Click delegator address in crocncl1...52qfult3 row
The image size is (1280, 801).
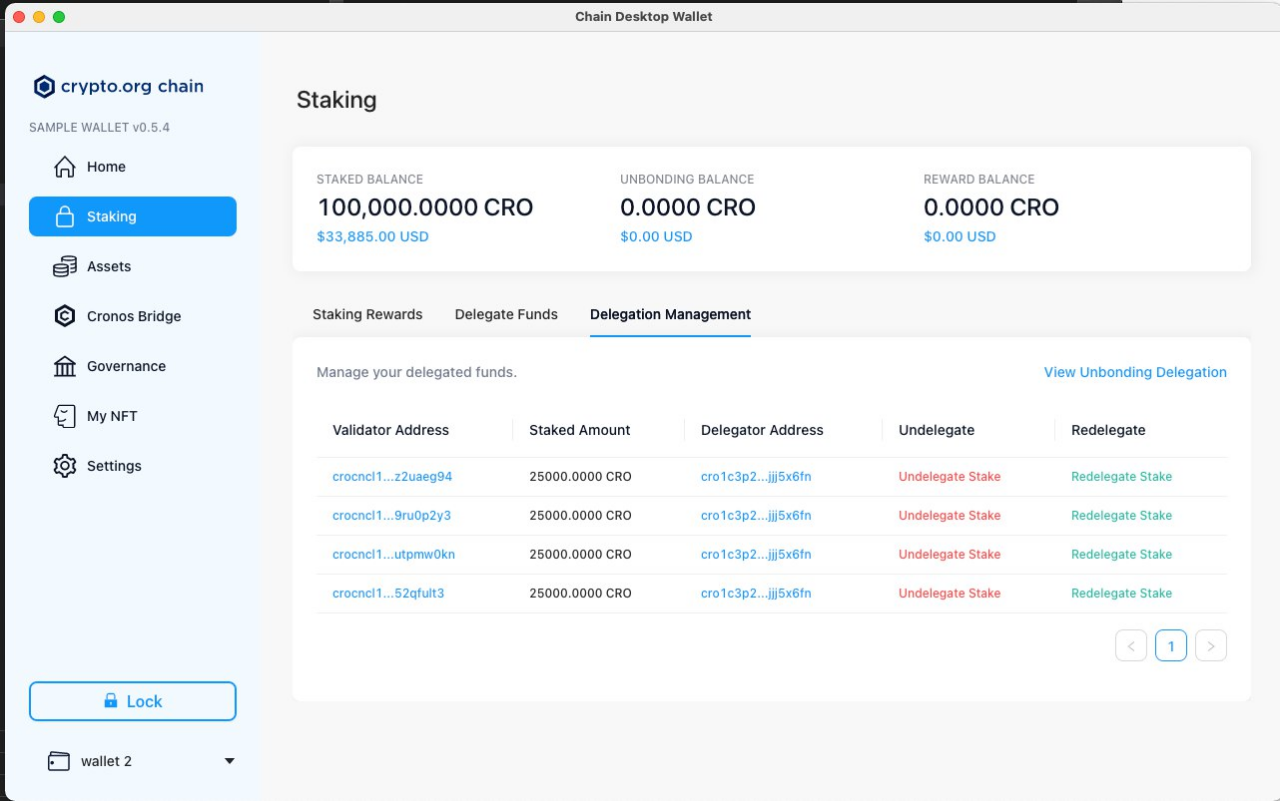(x=756, y=593)
